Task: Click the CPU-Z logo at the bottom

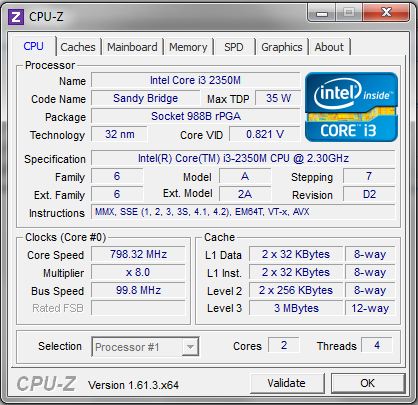Action: [46, 384]
